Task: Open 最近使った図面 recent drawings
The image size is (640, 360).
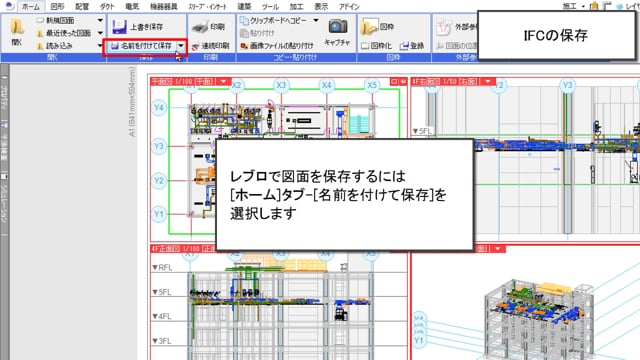Action: (63, 33)
